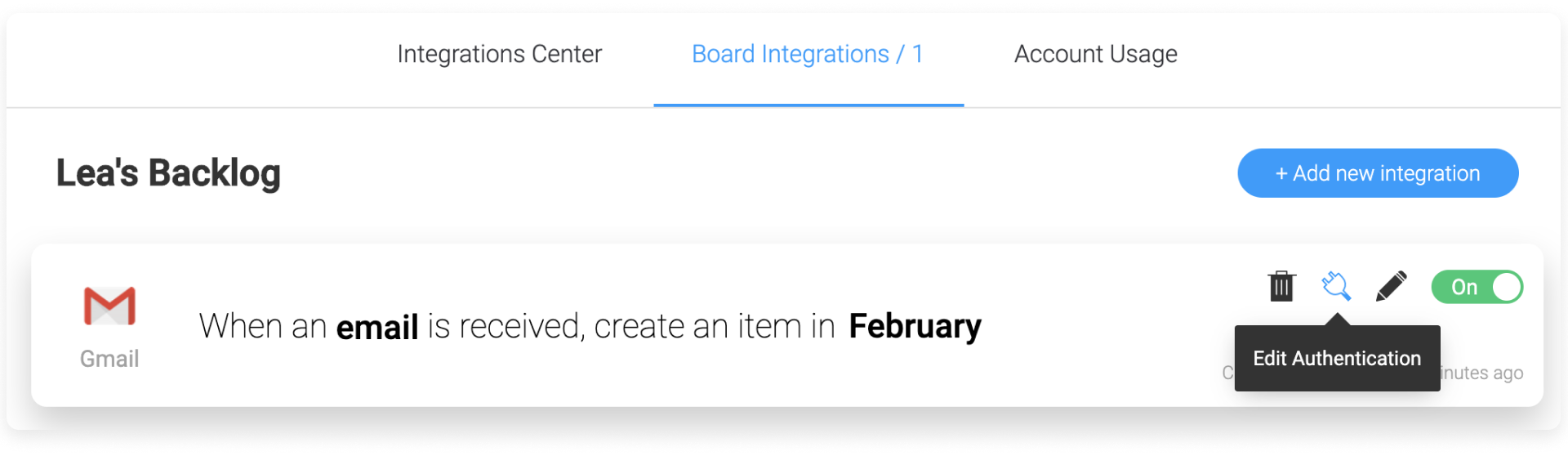Screen dimensions: 1568x456
Task: Click the 'When an' recipe text
Action: point(263,326)
